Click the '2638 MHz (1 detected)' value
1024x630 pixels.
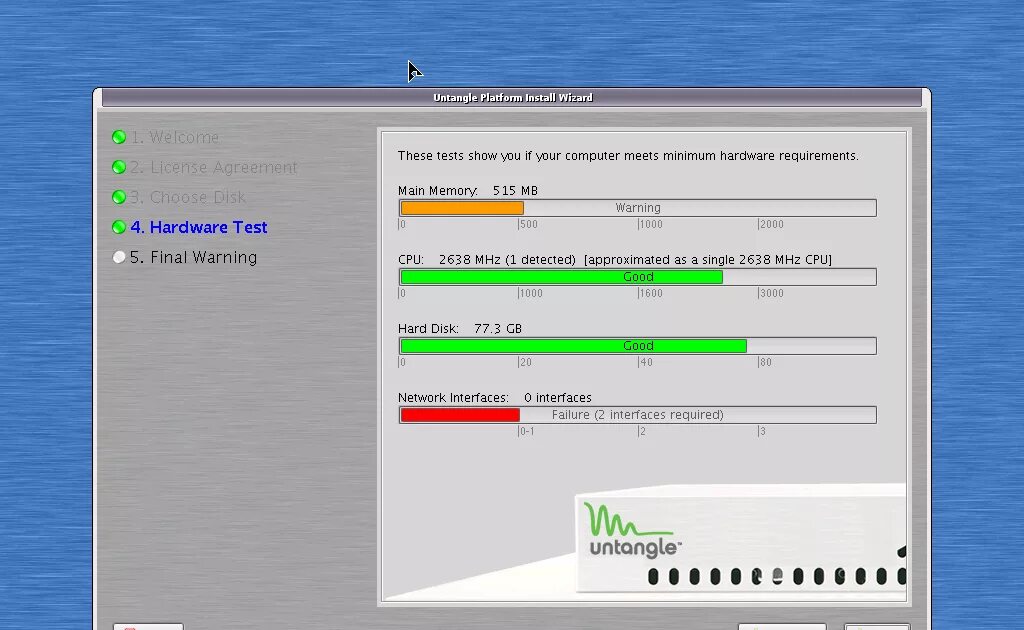tap(507, 260)
